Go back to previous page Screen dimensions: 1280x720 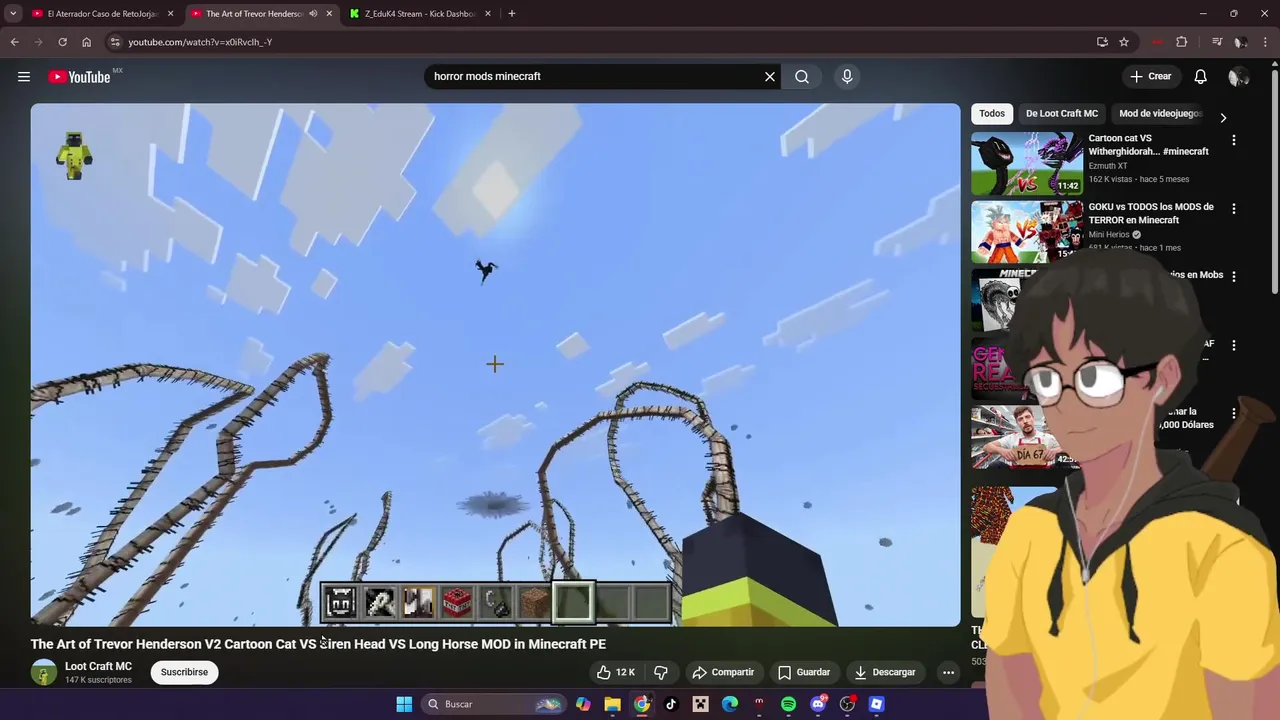[14, 42]
